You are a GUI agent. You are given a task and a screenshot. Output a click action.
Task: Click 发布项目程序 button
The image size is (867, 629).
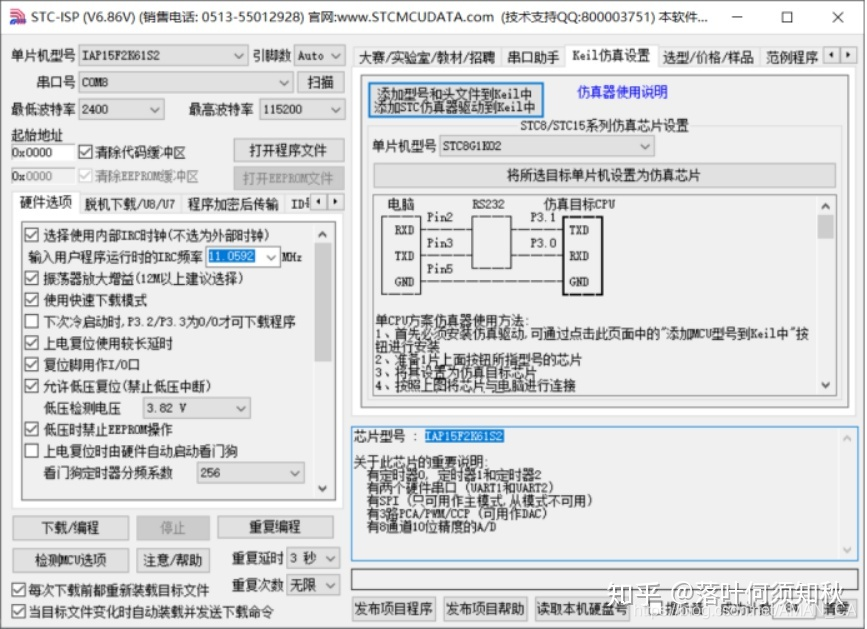(x=394, y=609)
